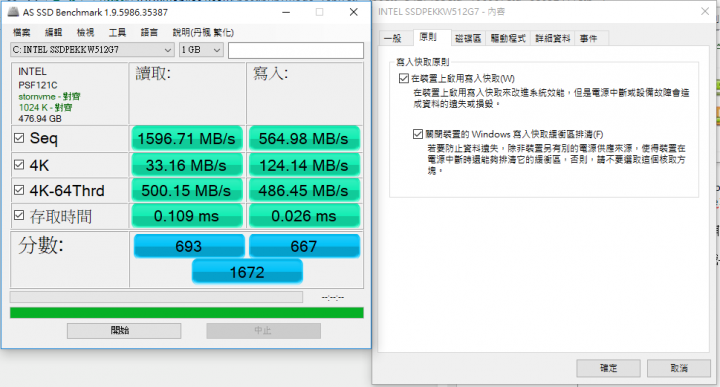
Task: Click the read access time 0.109 ms
Action: (187, 216)
